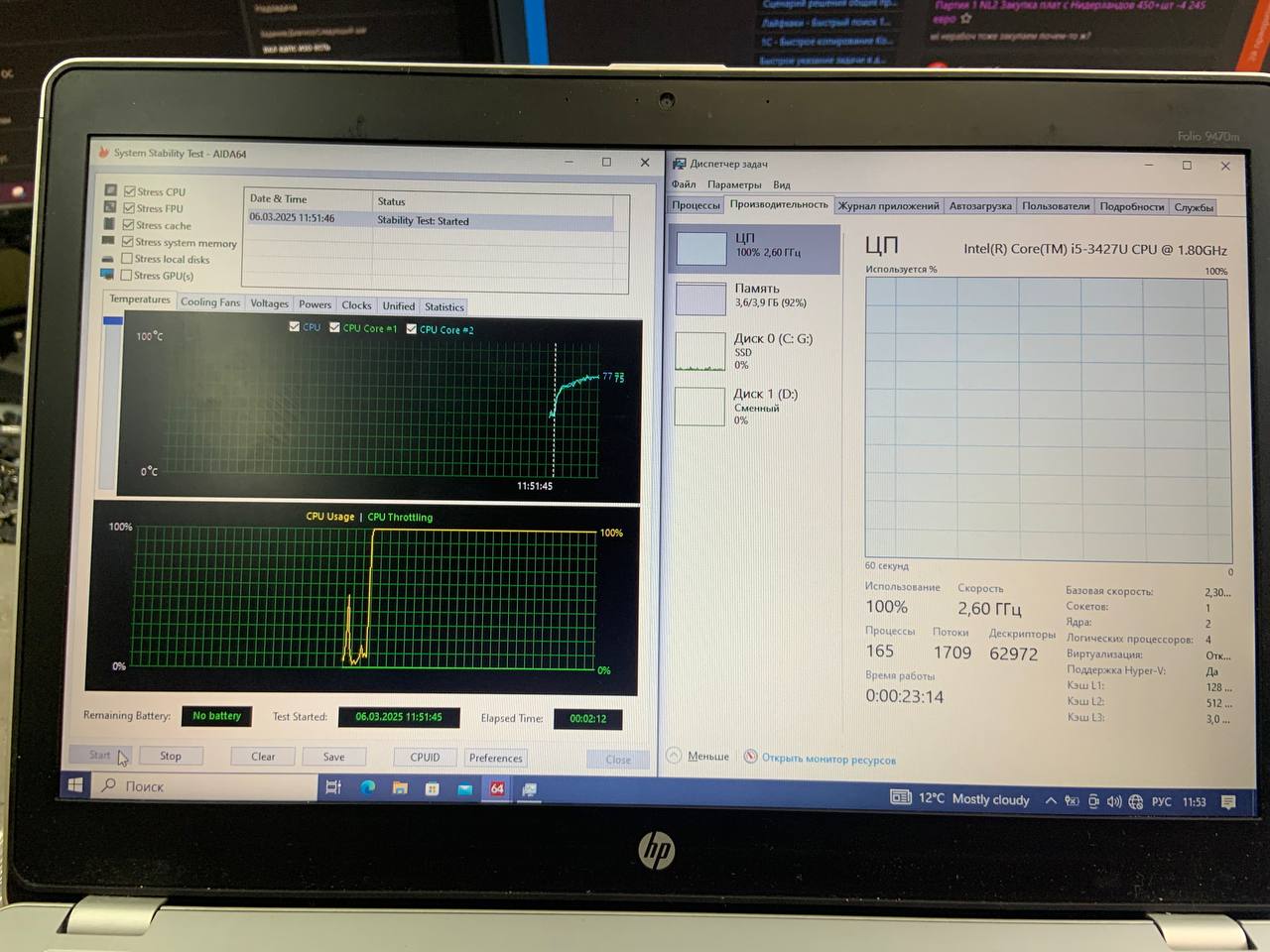Open the Параметры menu in Task Manager
Screen dimensions: 1270x952
click(x=734, y=184)
